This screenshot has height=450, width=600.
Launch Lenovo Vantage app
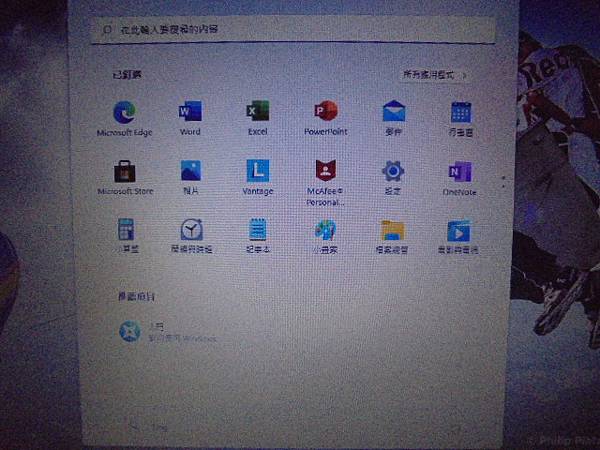tap(258, 177)
